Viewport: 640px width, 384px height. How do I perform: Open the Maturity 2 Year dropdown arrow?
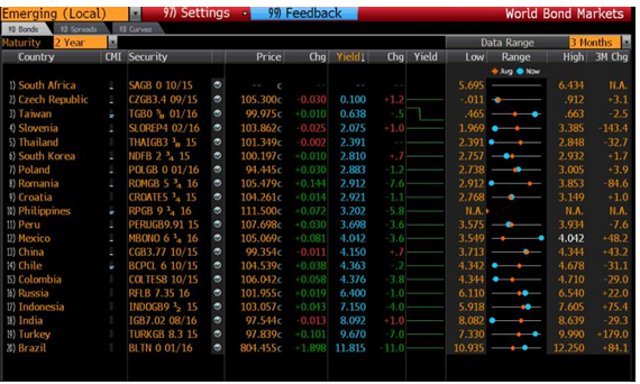pyautogui.click(x=112, y=42)
